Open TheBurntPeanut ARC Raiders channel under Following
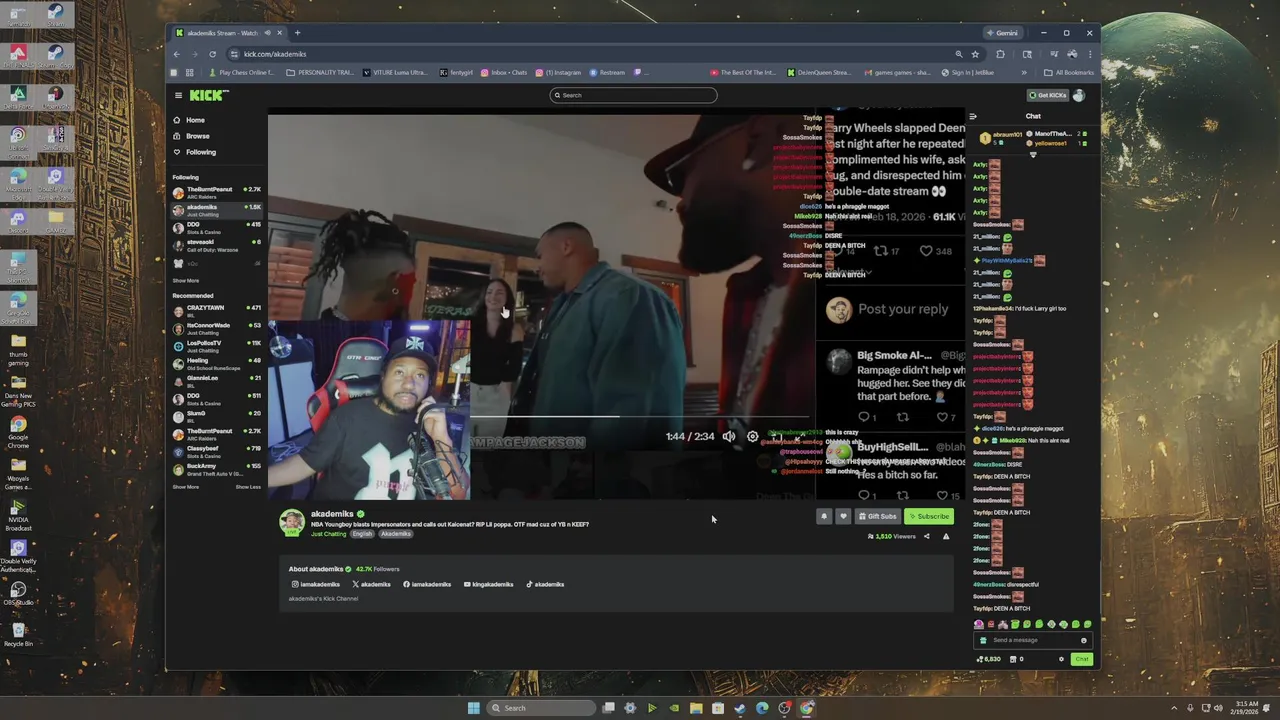The width and height of the screenshot is (1280, 720). pyautogui.click(x=216, y=191)
